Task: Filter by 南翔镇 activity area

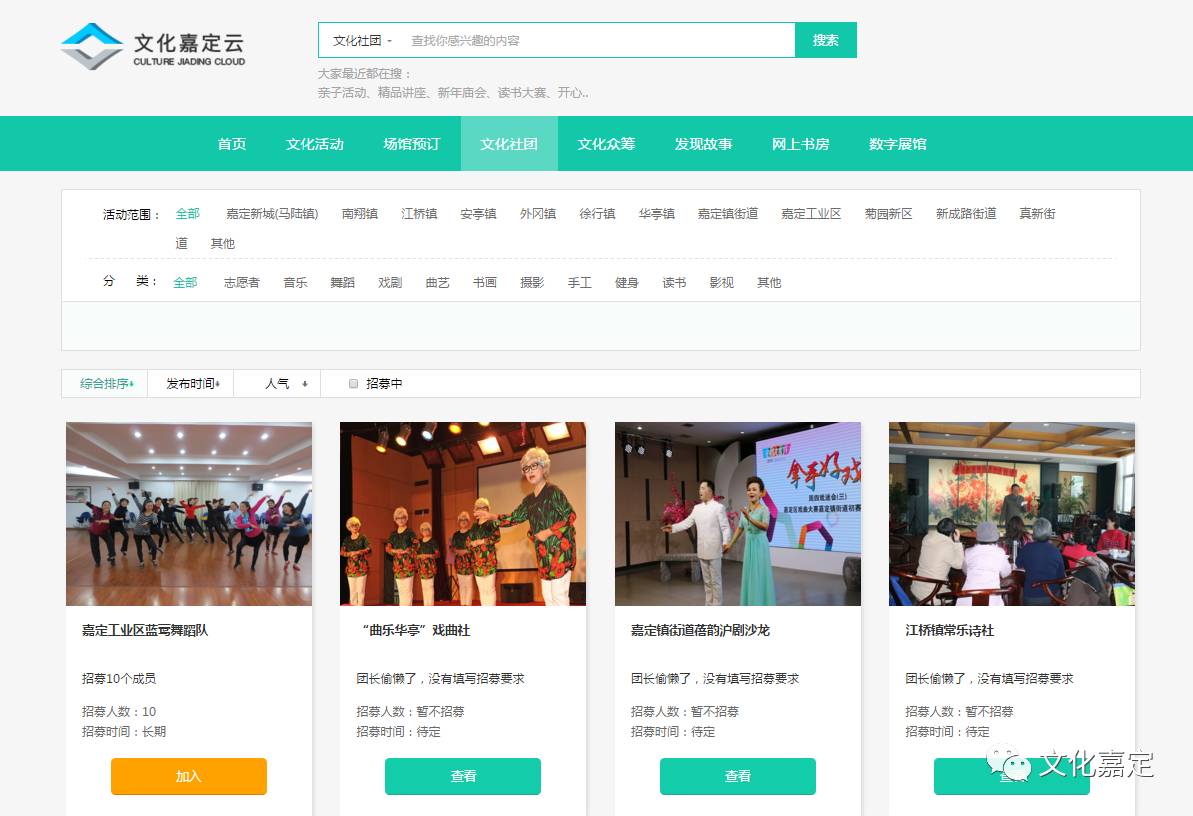Action: click(x=359, y=214)
